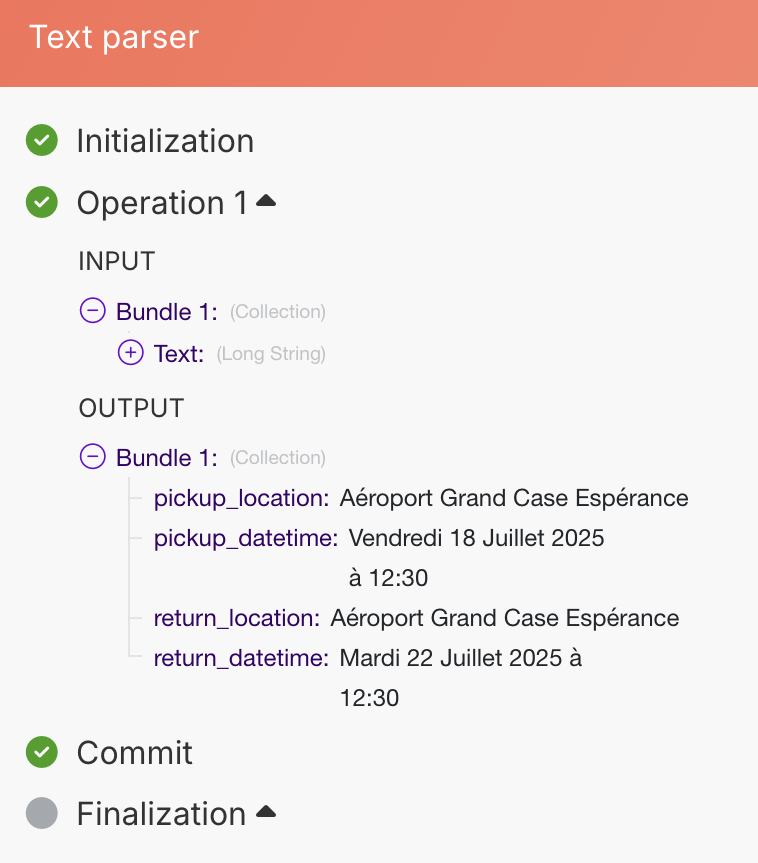Select the Initialization step

coord(165,141)
